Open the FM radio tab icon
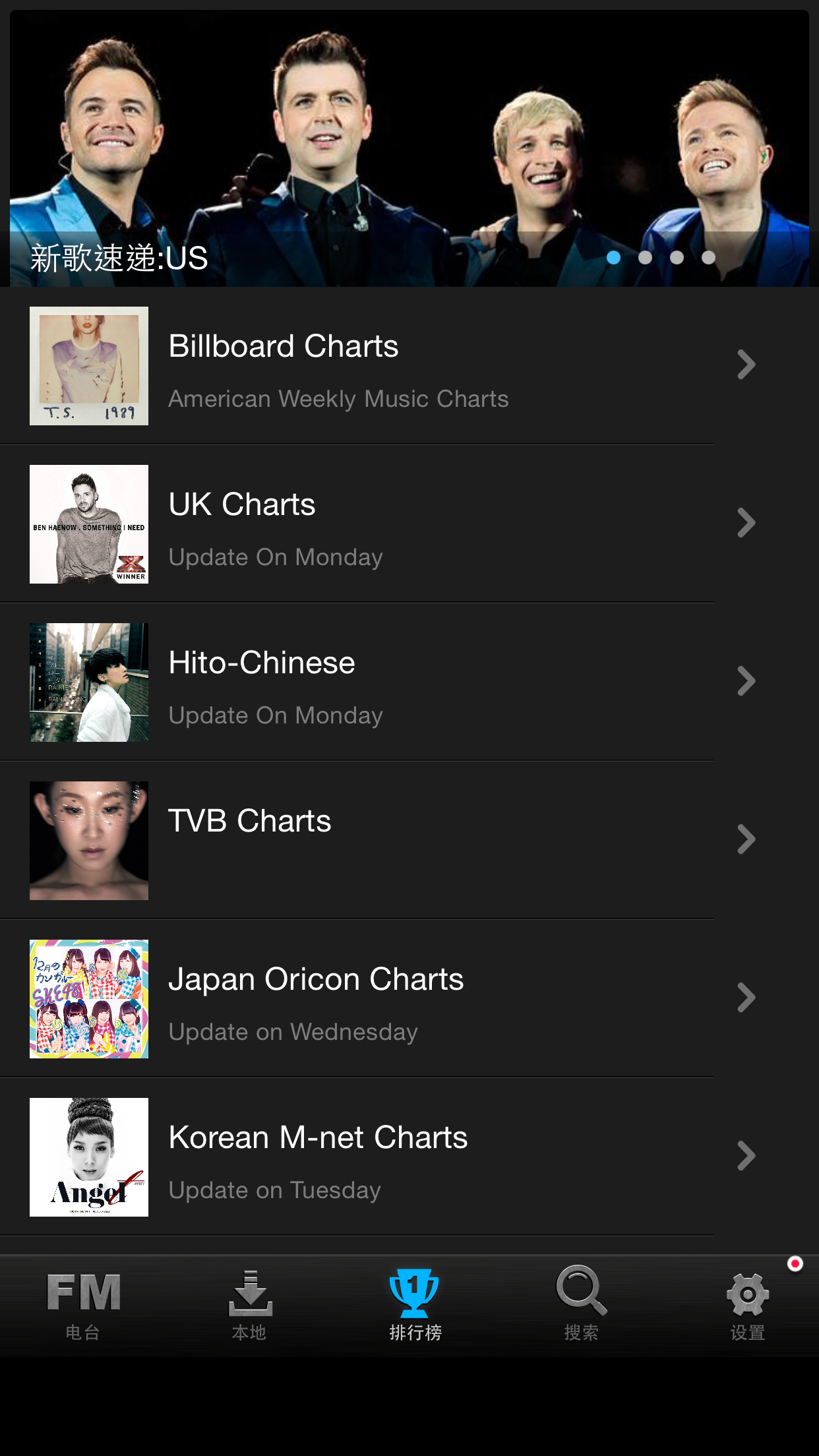This screenshot has width=819, height=1456. click(x=83, y=1294)
